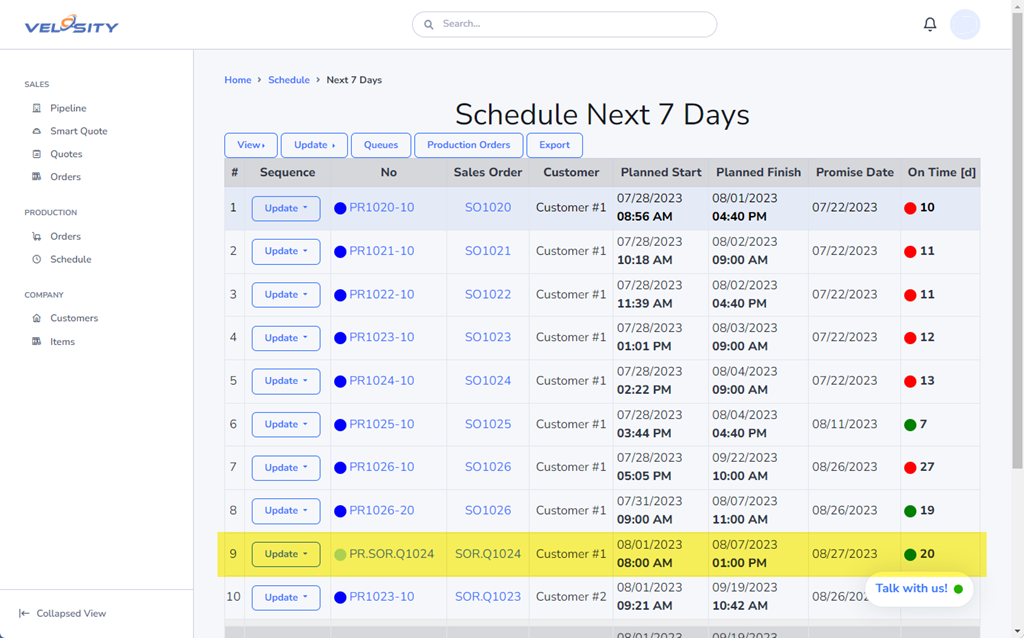Expand the View dropdown button
The width and height of the screenshot is (1024, 638).
coord(251,145)
